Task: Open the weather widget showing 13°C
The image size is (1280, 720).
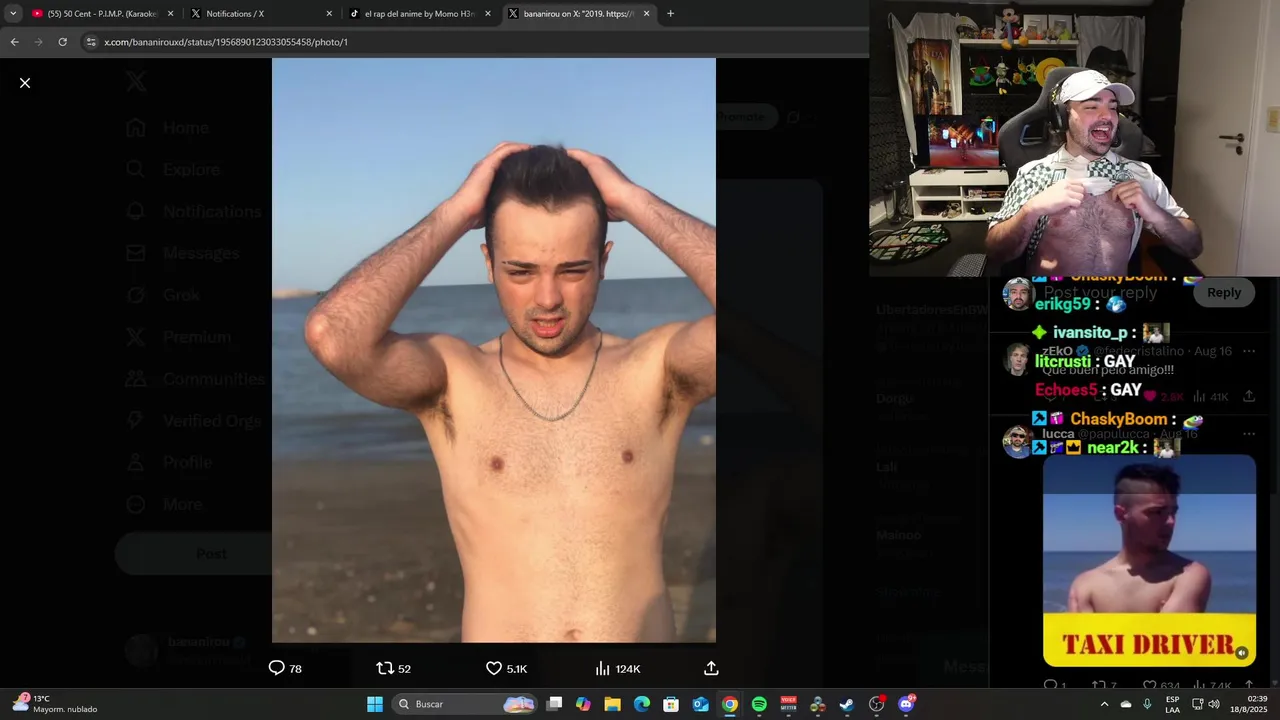Action: (x=55, y=704)
